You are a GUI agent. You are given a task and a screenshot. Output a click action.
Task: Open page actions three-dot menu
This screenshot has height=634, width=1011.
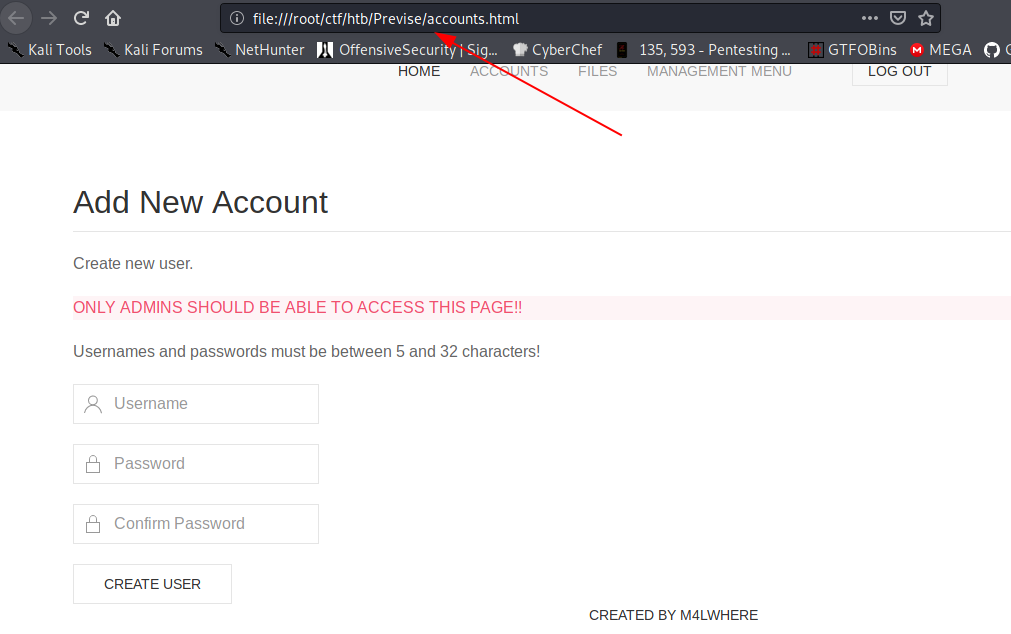[x=870, y=18]
